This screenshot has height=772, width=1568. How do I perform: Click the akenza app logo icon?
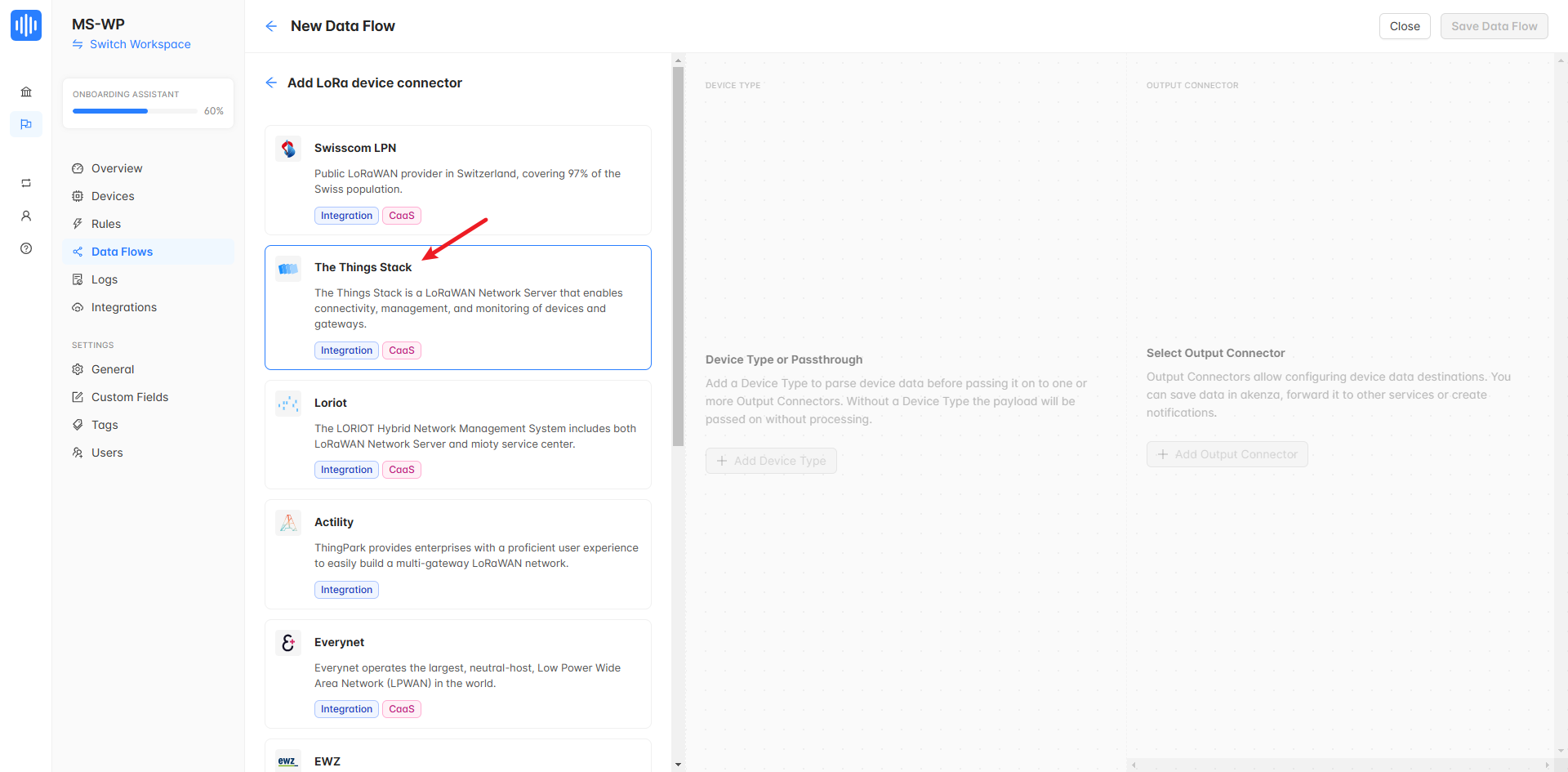[x=26, y=25]
